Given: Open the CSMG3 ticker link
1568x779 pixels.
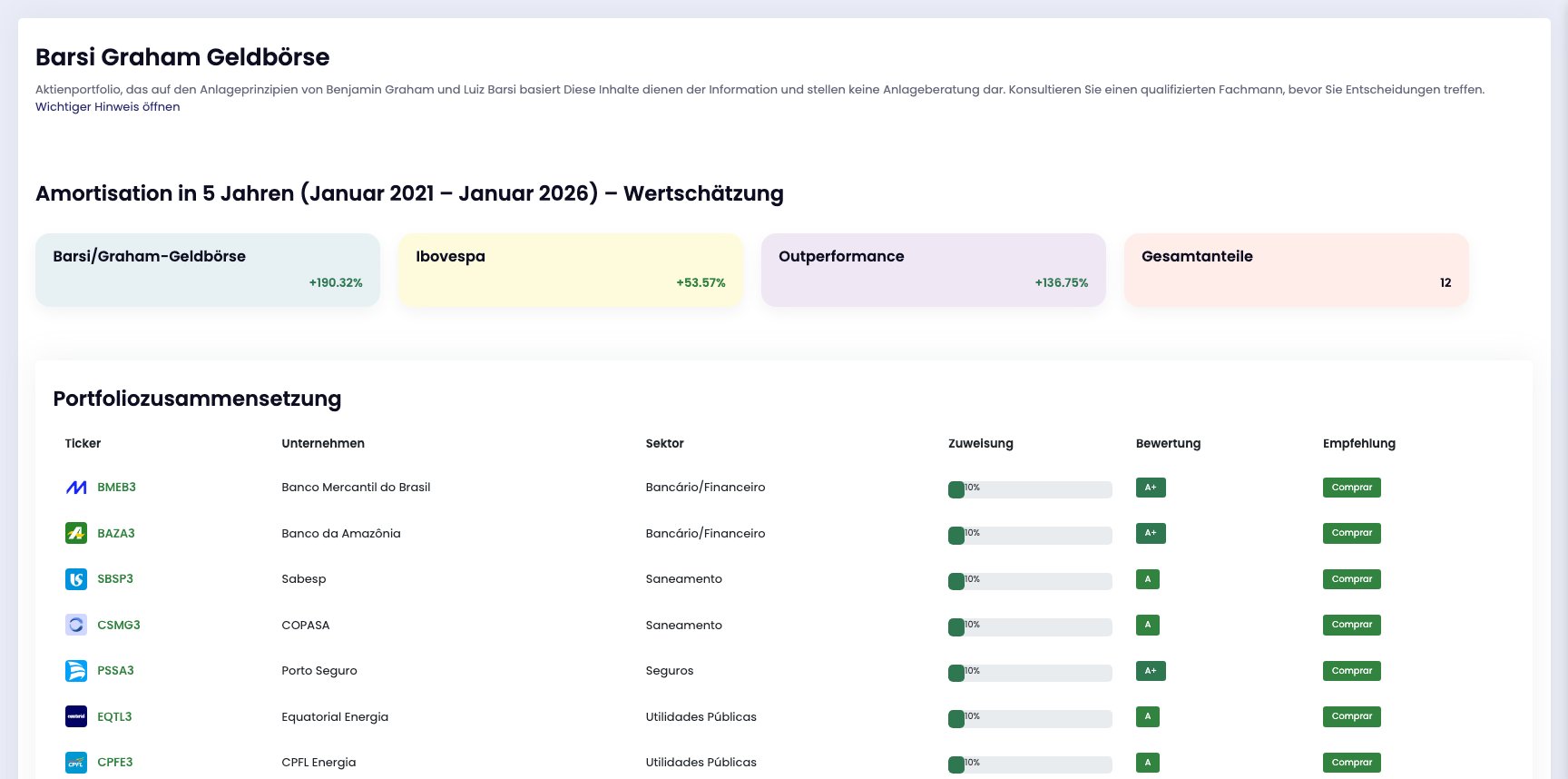Looking at the screenshot, I should coord(119,625).
